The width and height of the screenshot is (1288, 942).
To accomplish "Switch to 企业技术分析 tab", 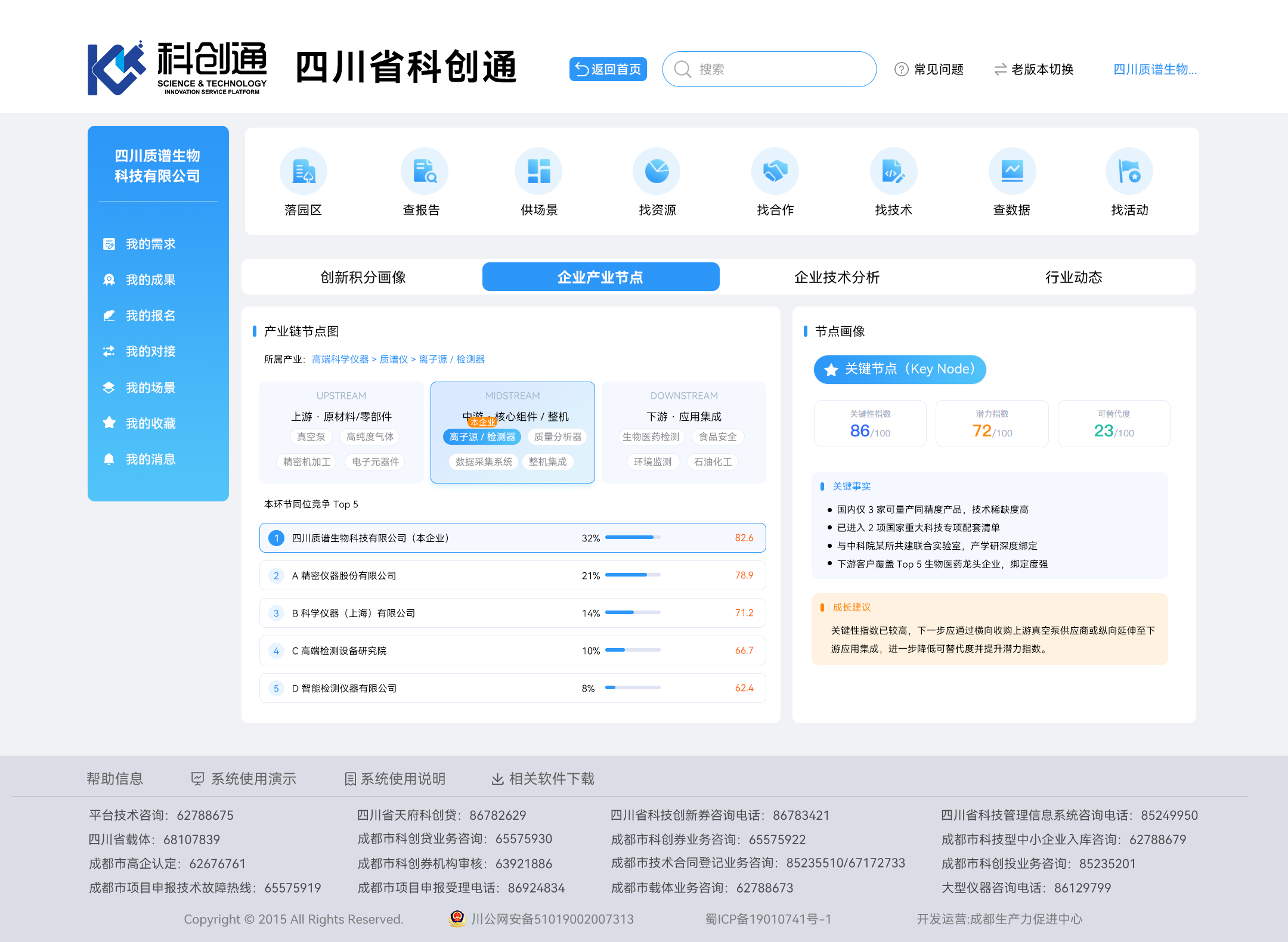I will pyautogui.click(x=837, y=277).
